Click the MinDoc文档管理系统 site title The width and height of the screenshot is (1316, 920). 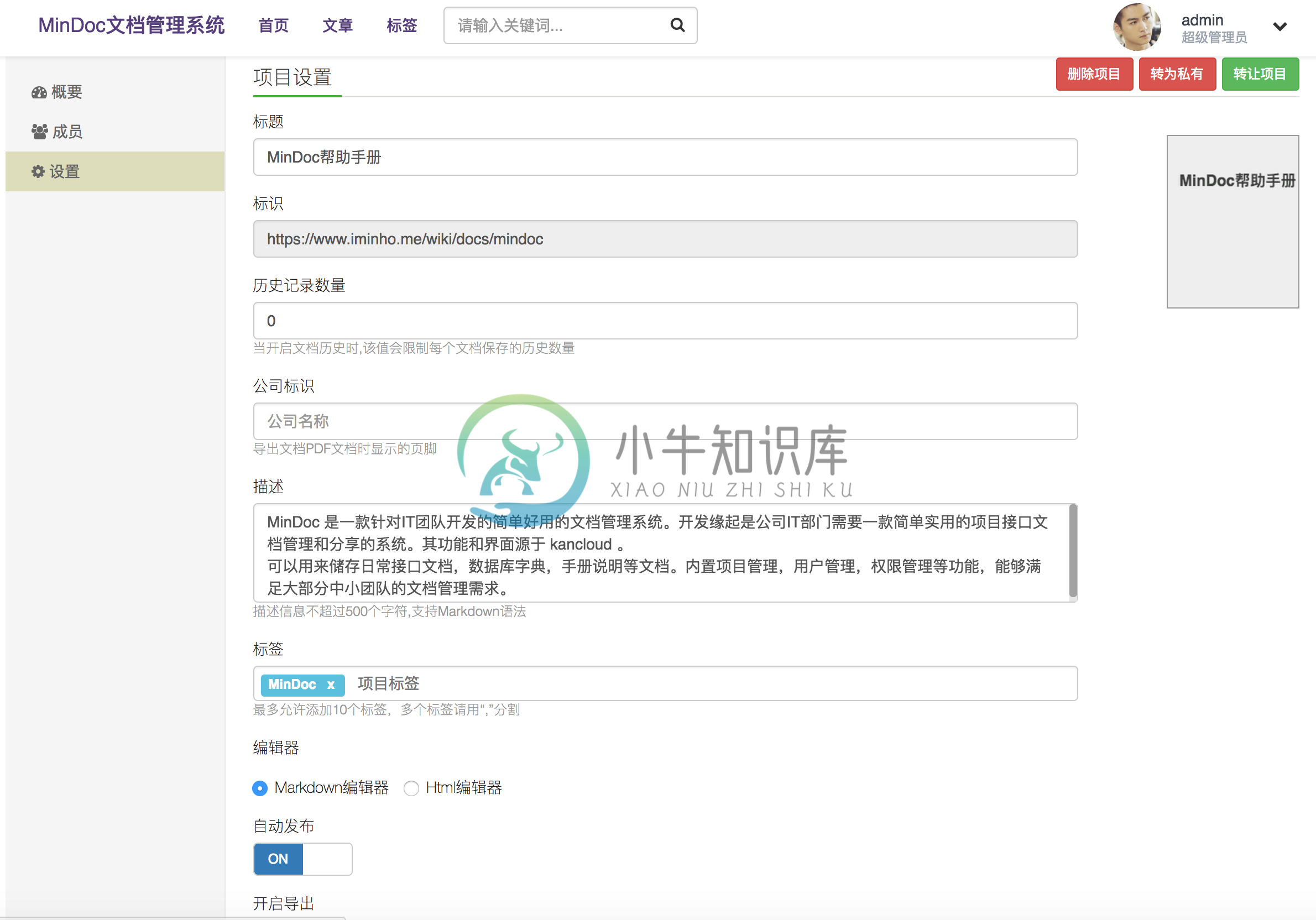click(131, 25)
